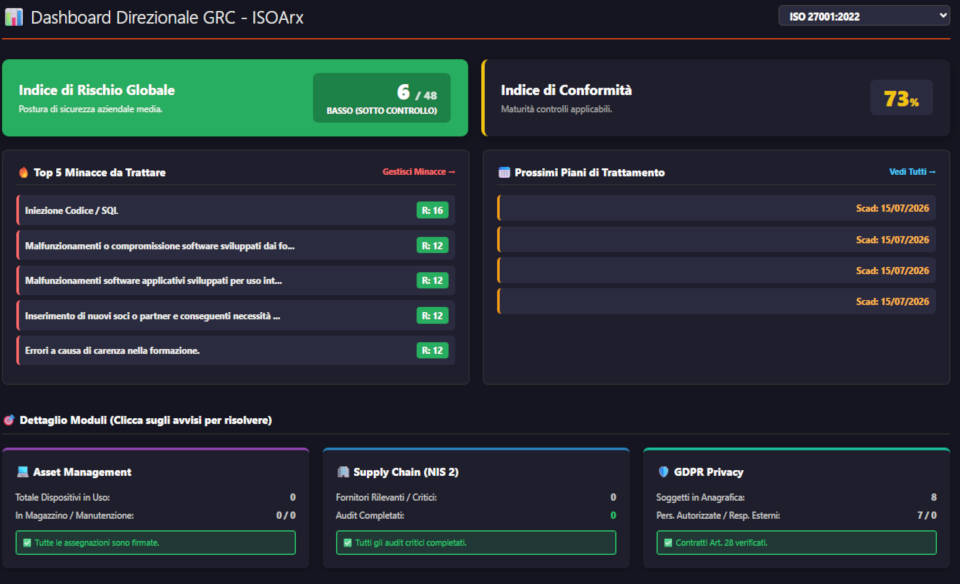Click the calendar icon beside Prossimi Piani
Screen dimensions: 960x584
click(x=504, y=173)
